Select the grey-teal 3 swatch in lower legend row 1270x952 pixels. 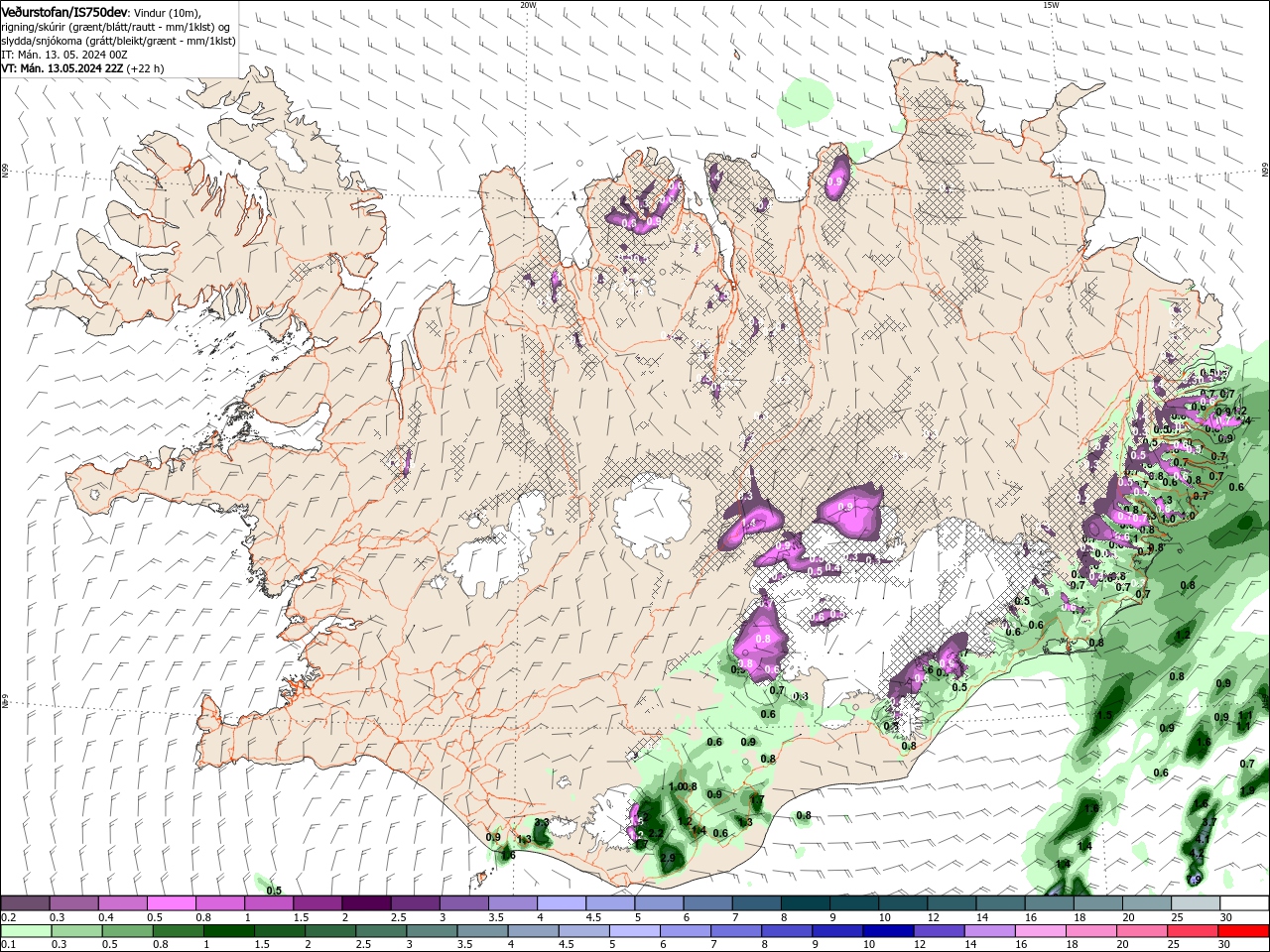click(432, 931)
